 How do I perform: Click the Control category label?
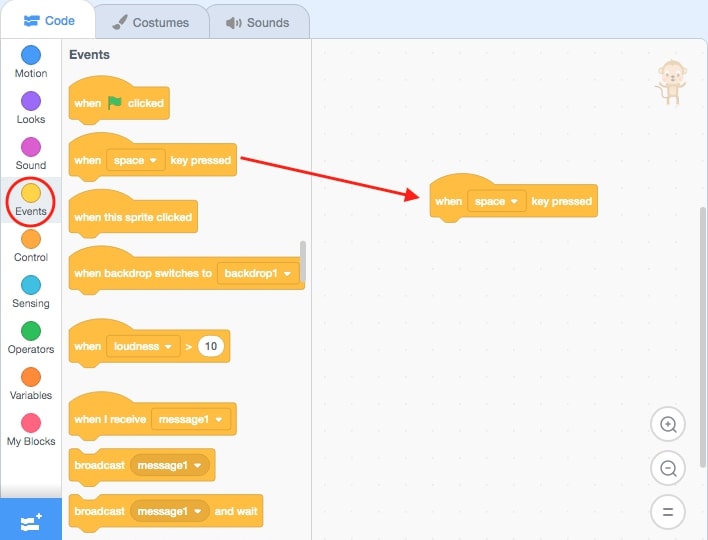31,257
